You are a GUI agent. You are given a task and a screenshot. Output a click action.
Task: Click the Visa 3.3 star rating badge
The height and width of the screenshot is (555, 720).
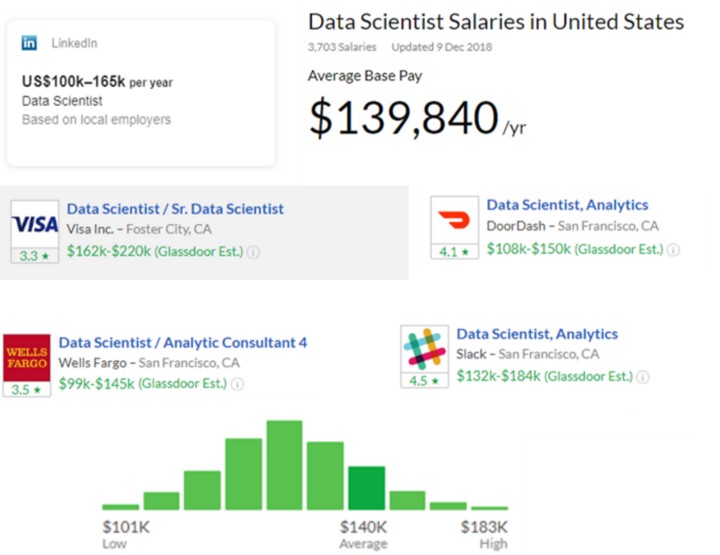(35, 256)
